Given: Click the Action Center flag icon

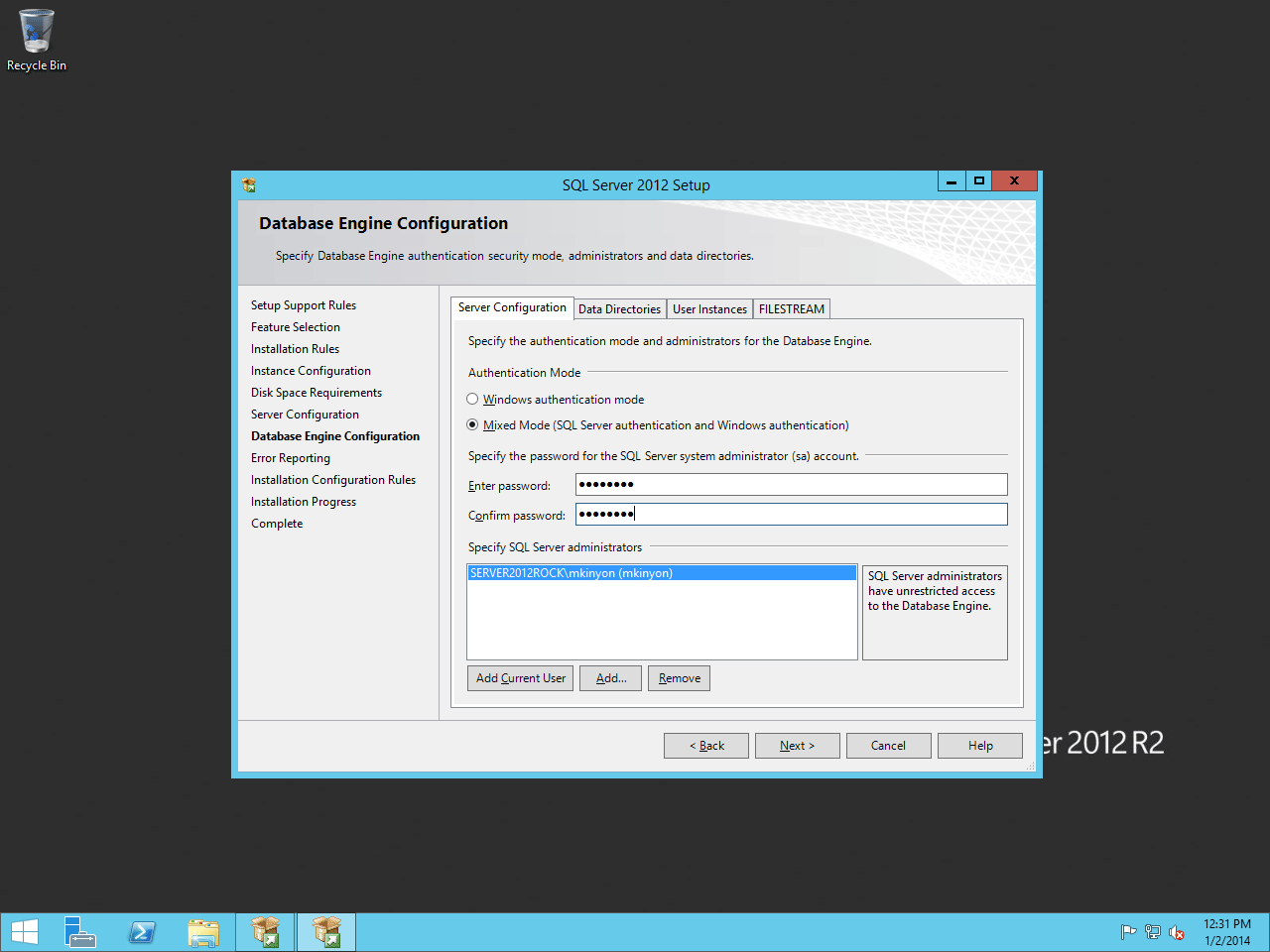Looking at the screenshot, I should pyautogui.click(x=1128, y=932).
